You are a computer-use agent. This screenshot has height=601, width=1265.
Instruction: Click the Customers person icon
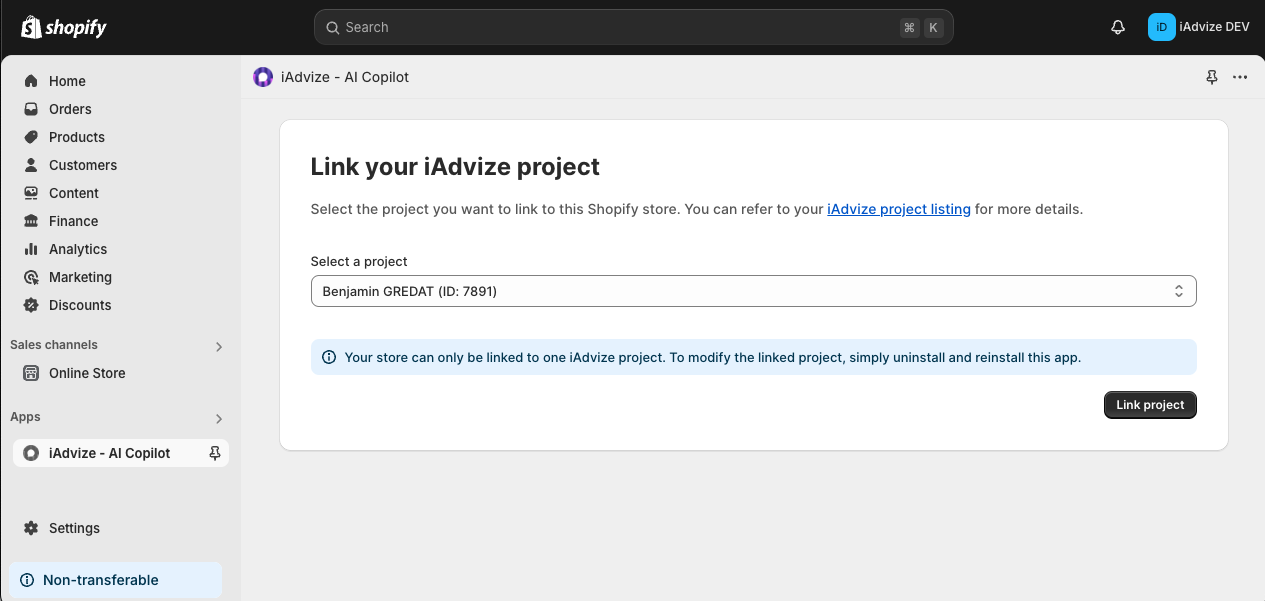31,165
